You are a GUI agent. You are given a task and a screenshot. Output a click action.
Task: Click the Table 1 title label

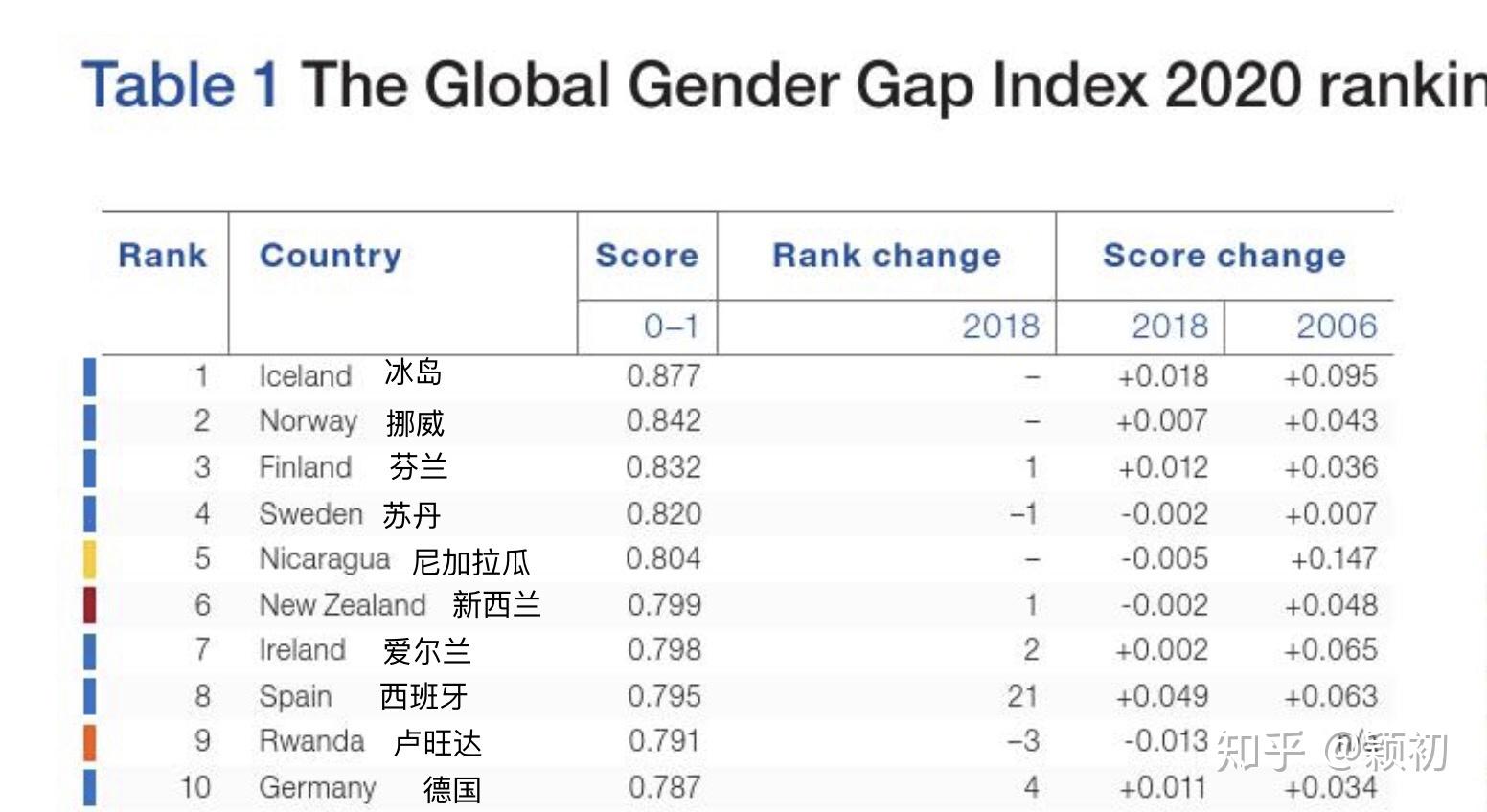tap(180, 84)
